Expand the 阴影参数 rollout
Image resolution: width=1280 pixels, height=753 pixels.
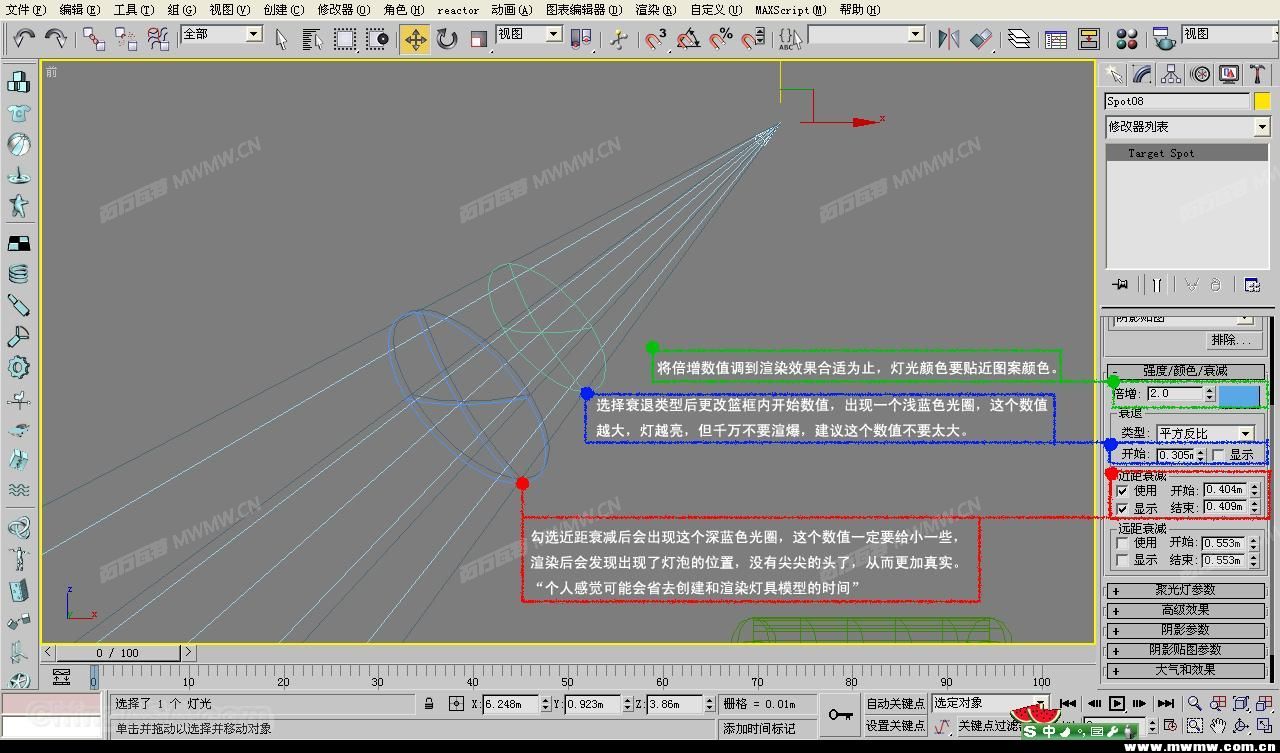pyautogui.click(x=1185, y=630)
